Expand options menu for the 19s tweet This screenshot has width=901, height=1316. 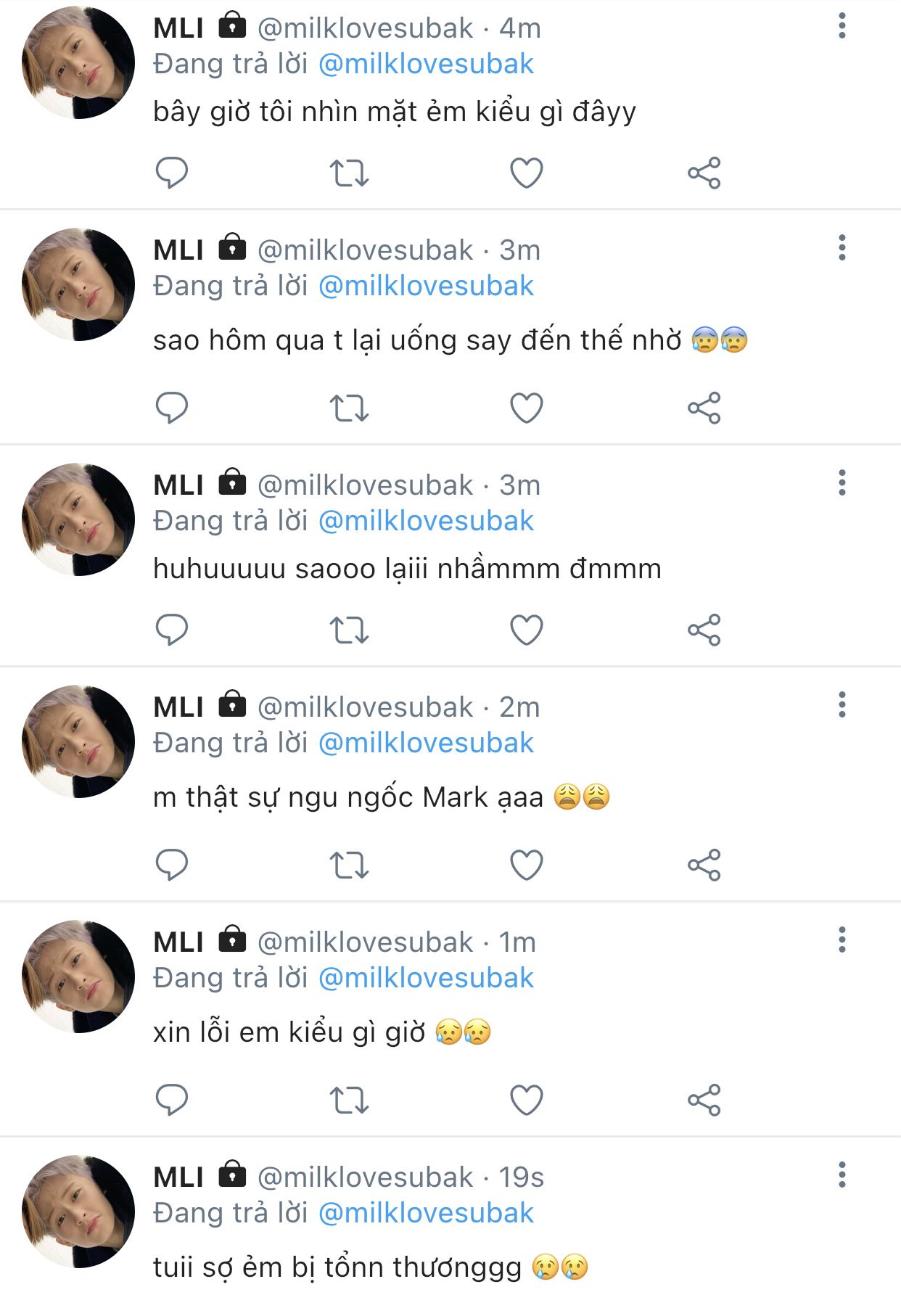pyautogui.click(x=842, y=1175)
